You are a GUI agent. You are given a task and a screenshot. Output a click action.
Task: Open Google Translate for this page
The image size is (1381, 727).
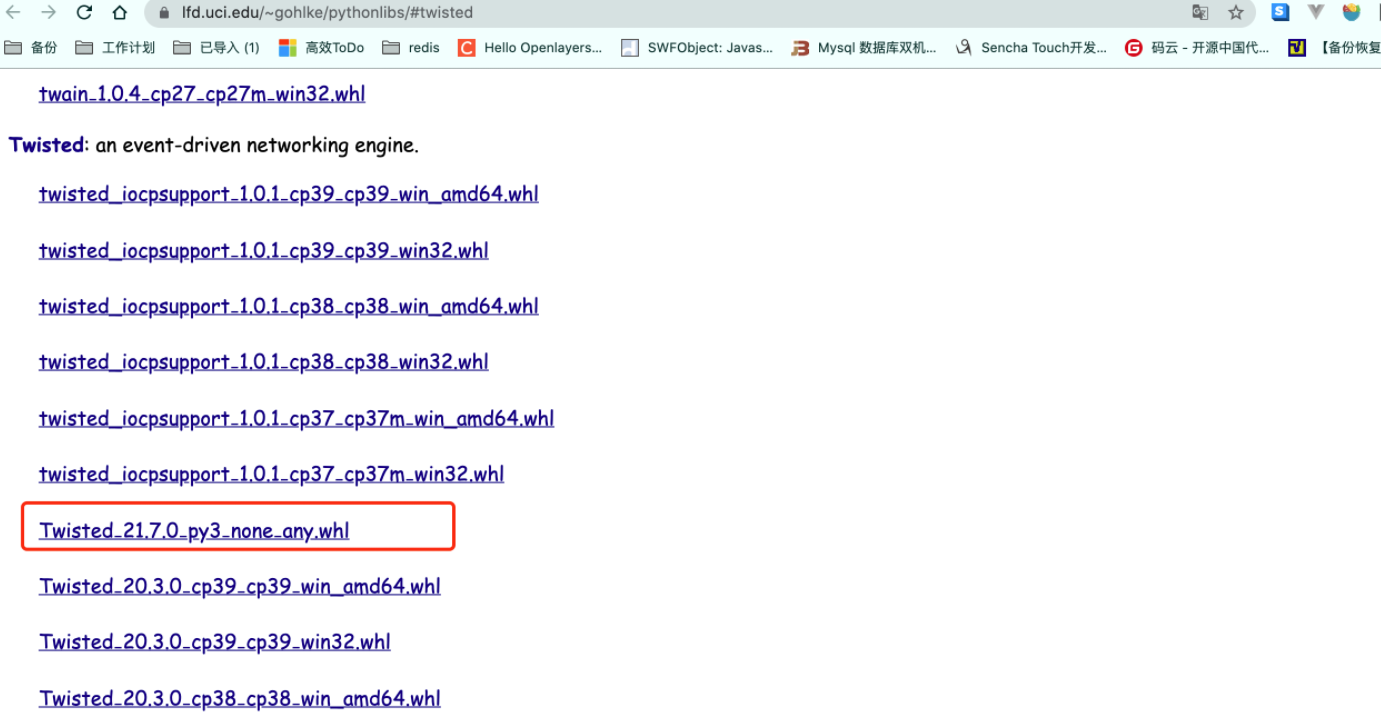[1200, 14]
